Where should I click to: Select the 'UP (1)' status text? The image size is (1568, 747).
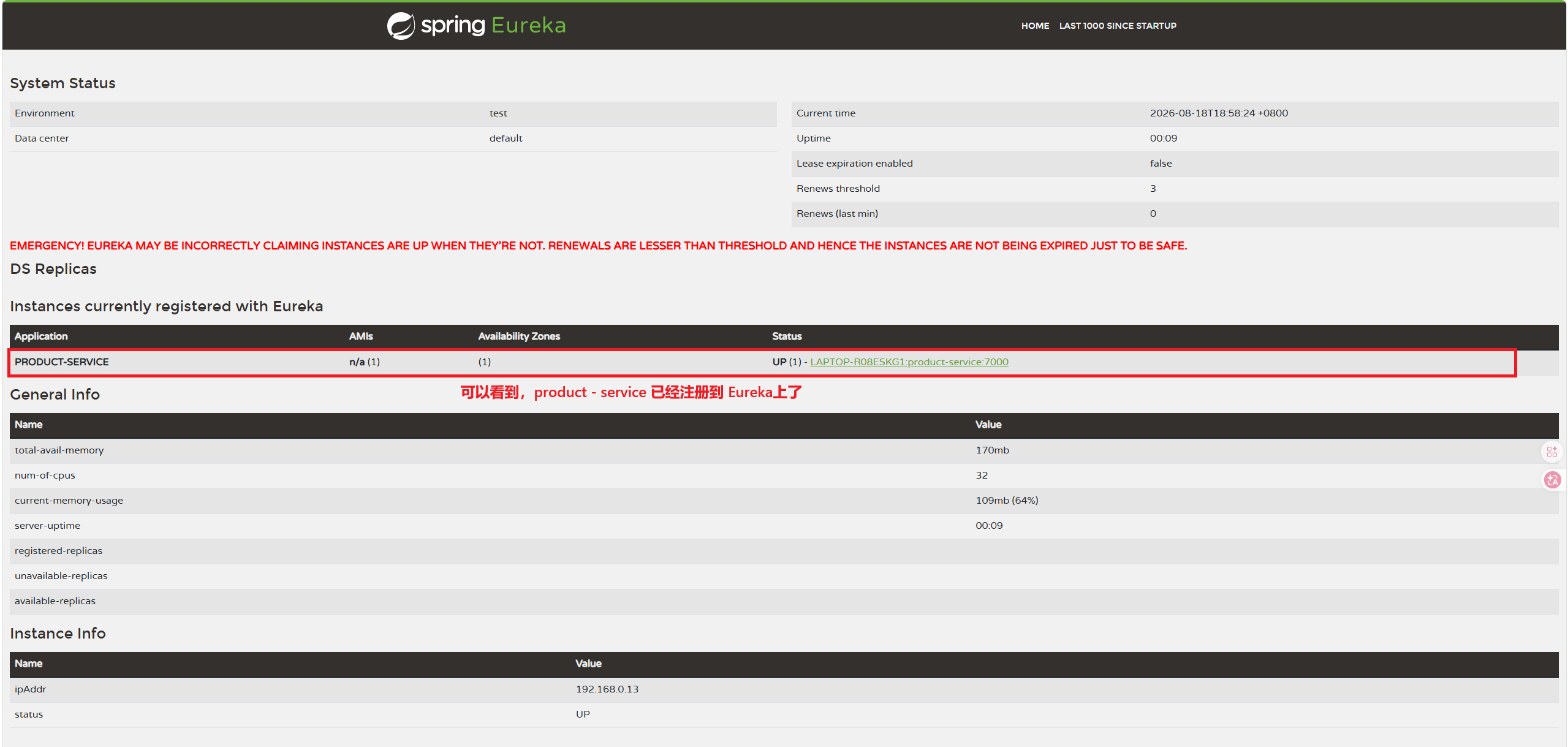[x=787, y=362]
